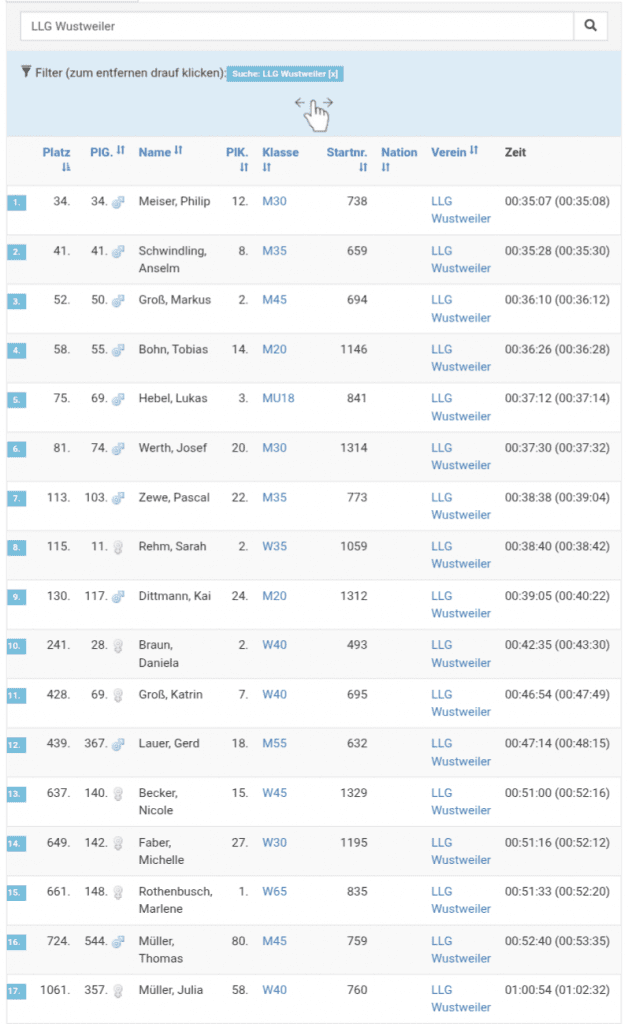Expand row 10 for Daniela Braun

(x=17, y=646)
